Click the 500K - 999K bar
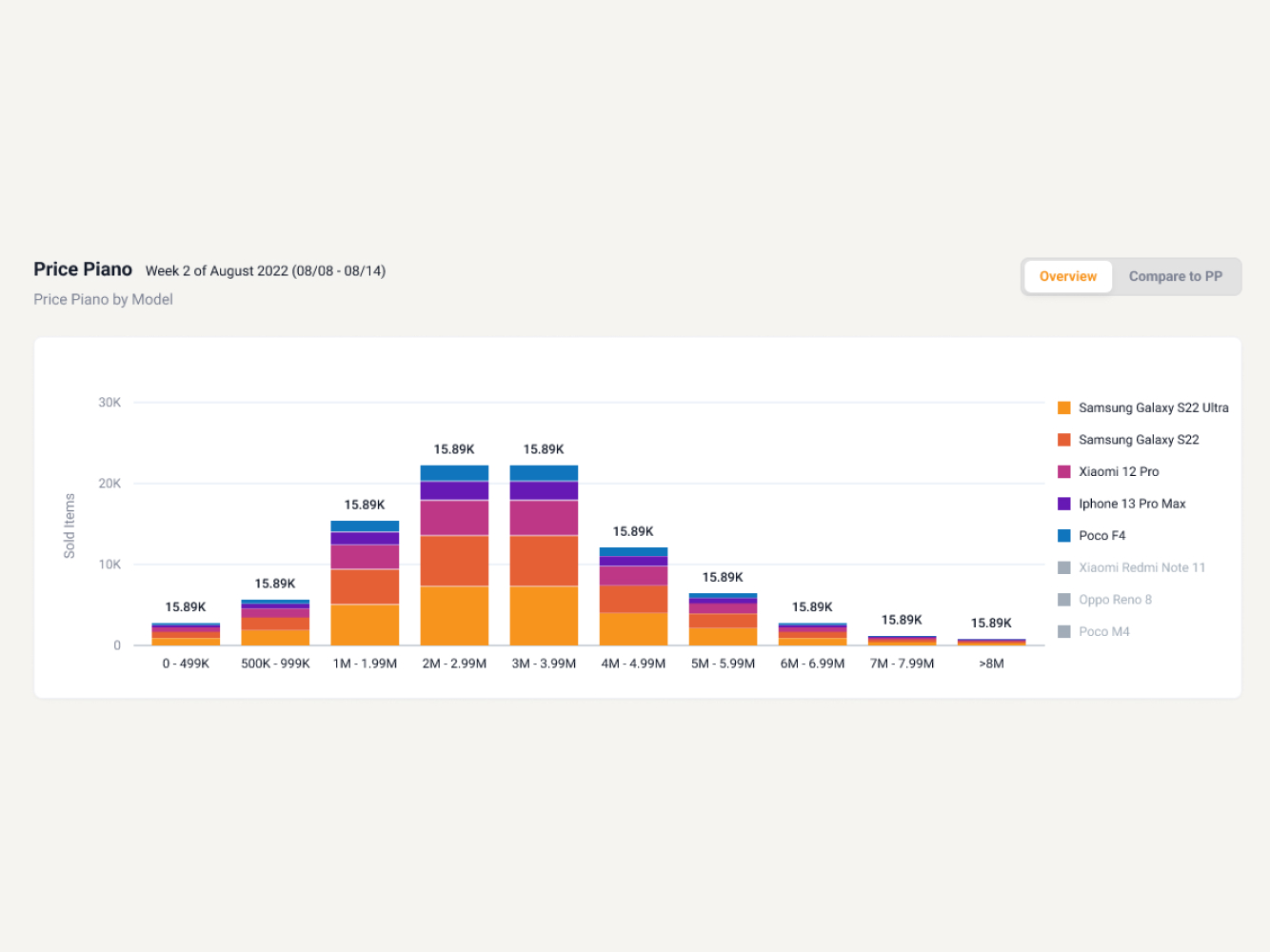1270x952 pixels. [x=275, y=623]
